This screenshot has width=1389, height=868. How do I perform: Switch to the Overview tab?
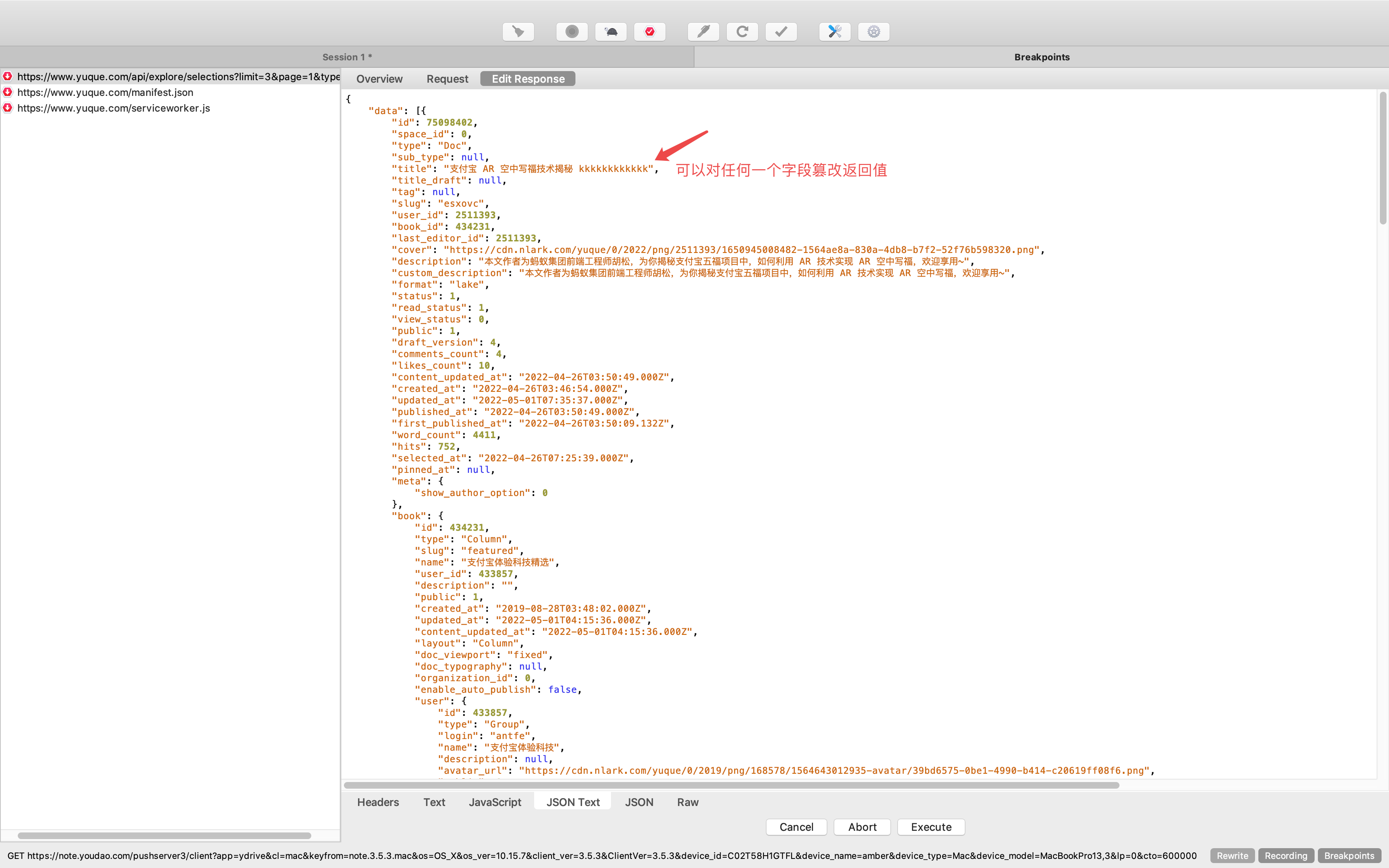[x=379, y=79]
